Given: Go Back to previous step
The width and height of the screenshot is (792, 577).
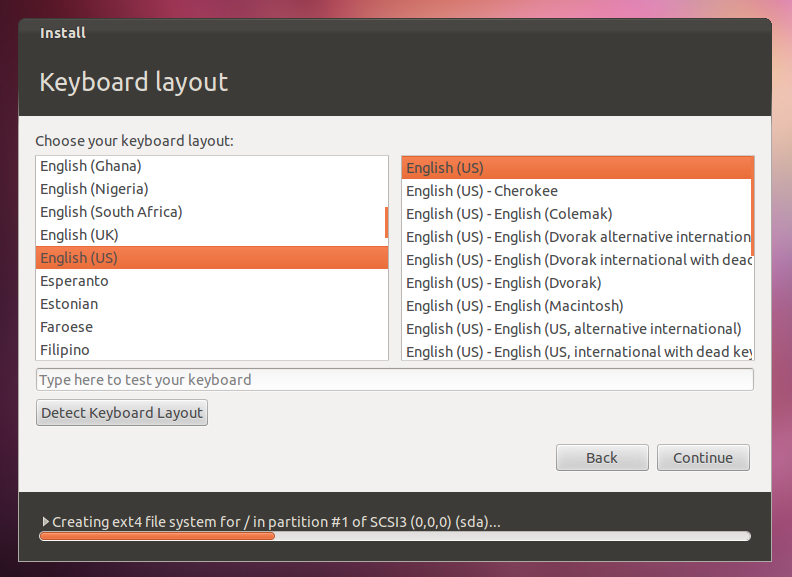Looking at the screenshot, I should pyautogui.click(x=602, y=458).
